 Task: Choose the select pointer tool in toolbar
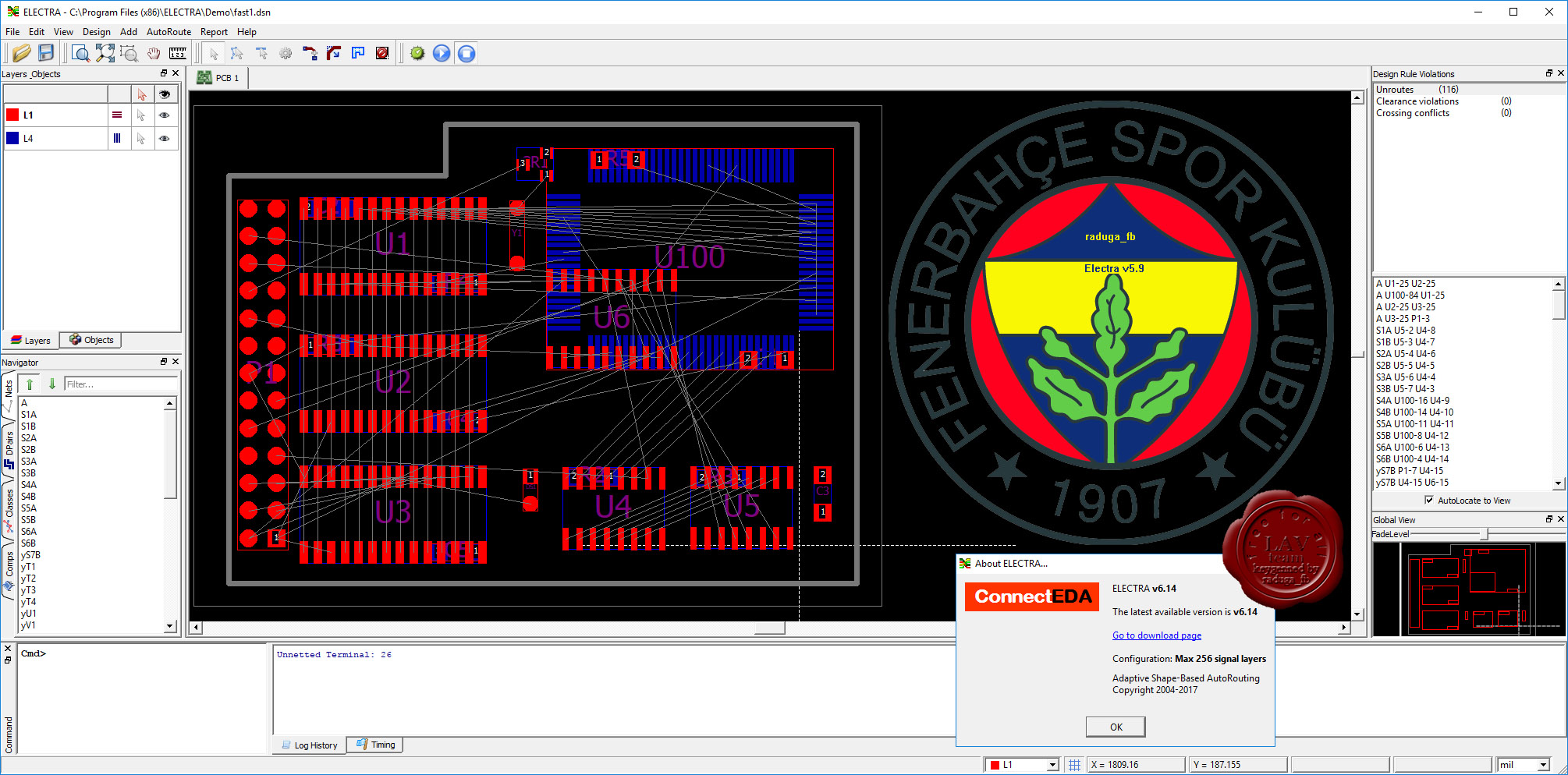214,53
